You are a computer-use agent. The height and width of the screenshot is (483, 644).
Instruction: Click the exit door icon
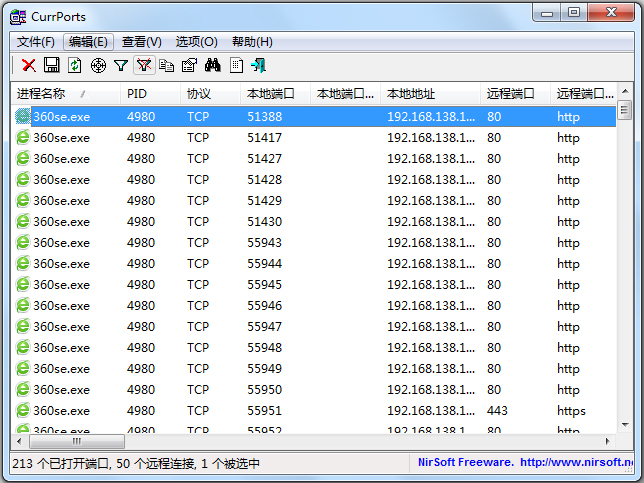259,65
